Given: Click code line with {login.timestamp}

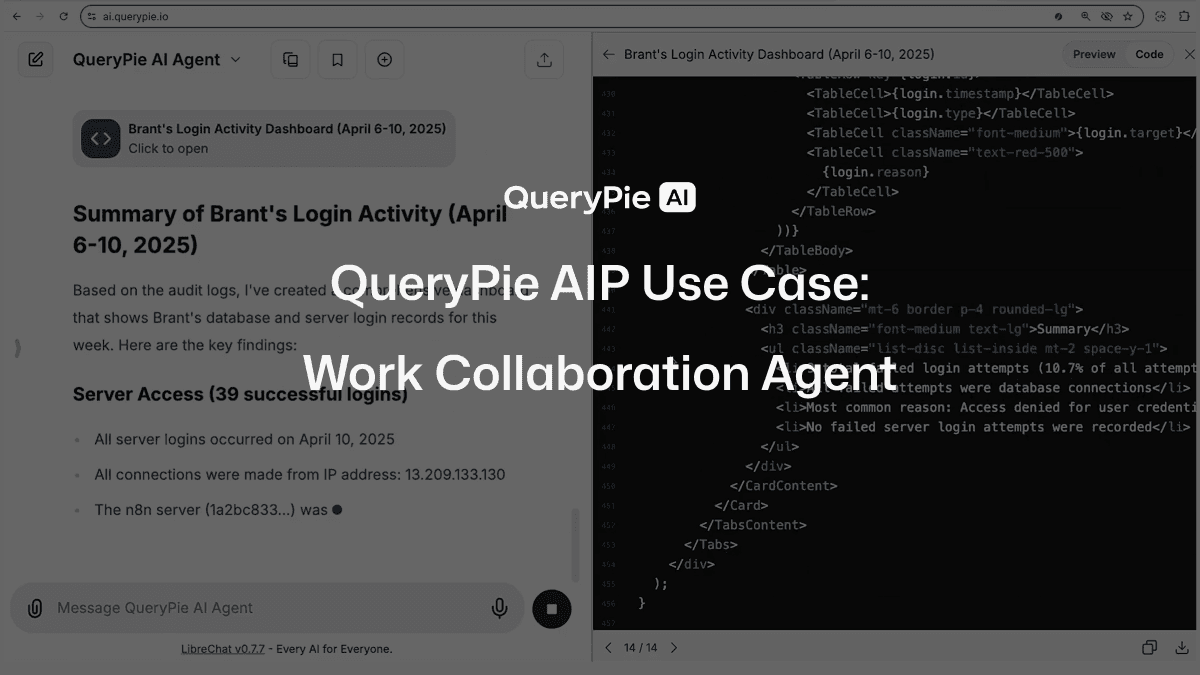Looking at the screenshot, I should [960, 93].
